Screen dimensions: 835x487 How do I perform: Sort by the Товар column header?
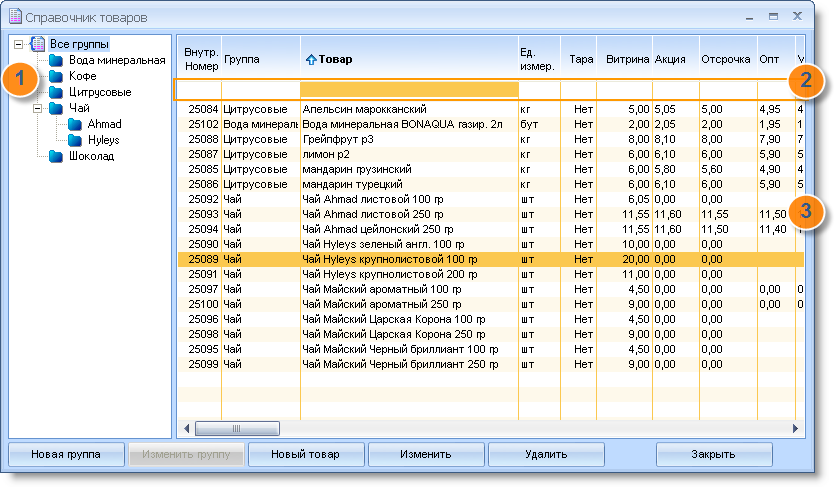(x=409, y=59)
